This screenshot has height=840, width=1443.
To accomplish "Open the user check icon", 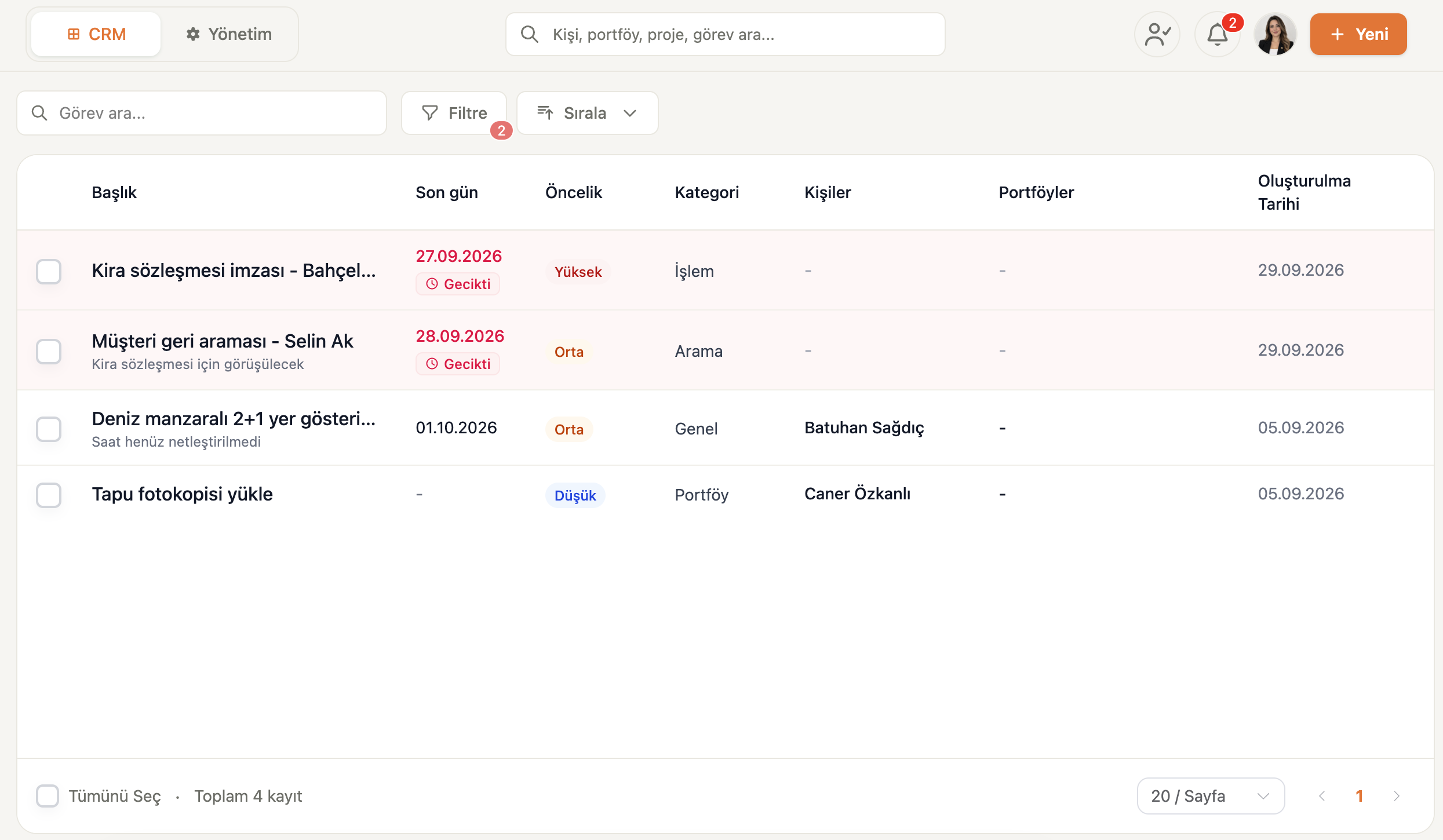I will (1157, 34).
